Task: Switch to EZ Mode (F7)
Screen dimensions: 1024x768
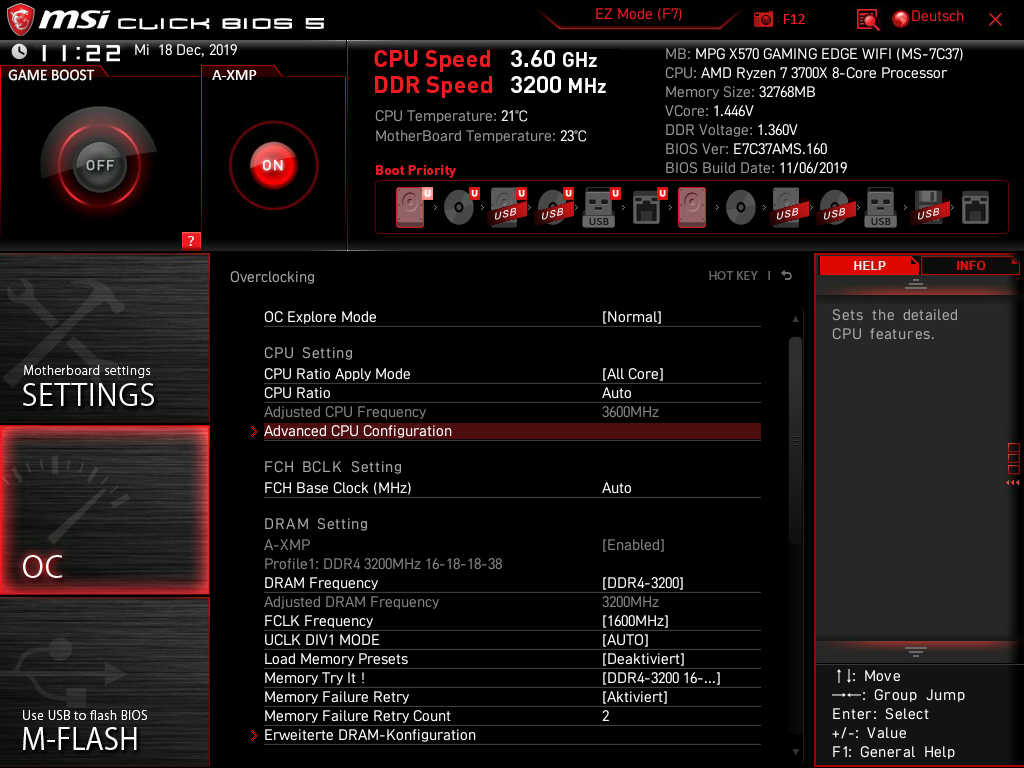Action: point(638,14)
